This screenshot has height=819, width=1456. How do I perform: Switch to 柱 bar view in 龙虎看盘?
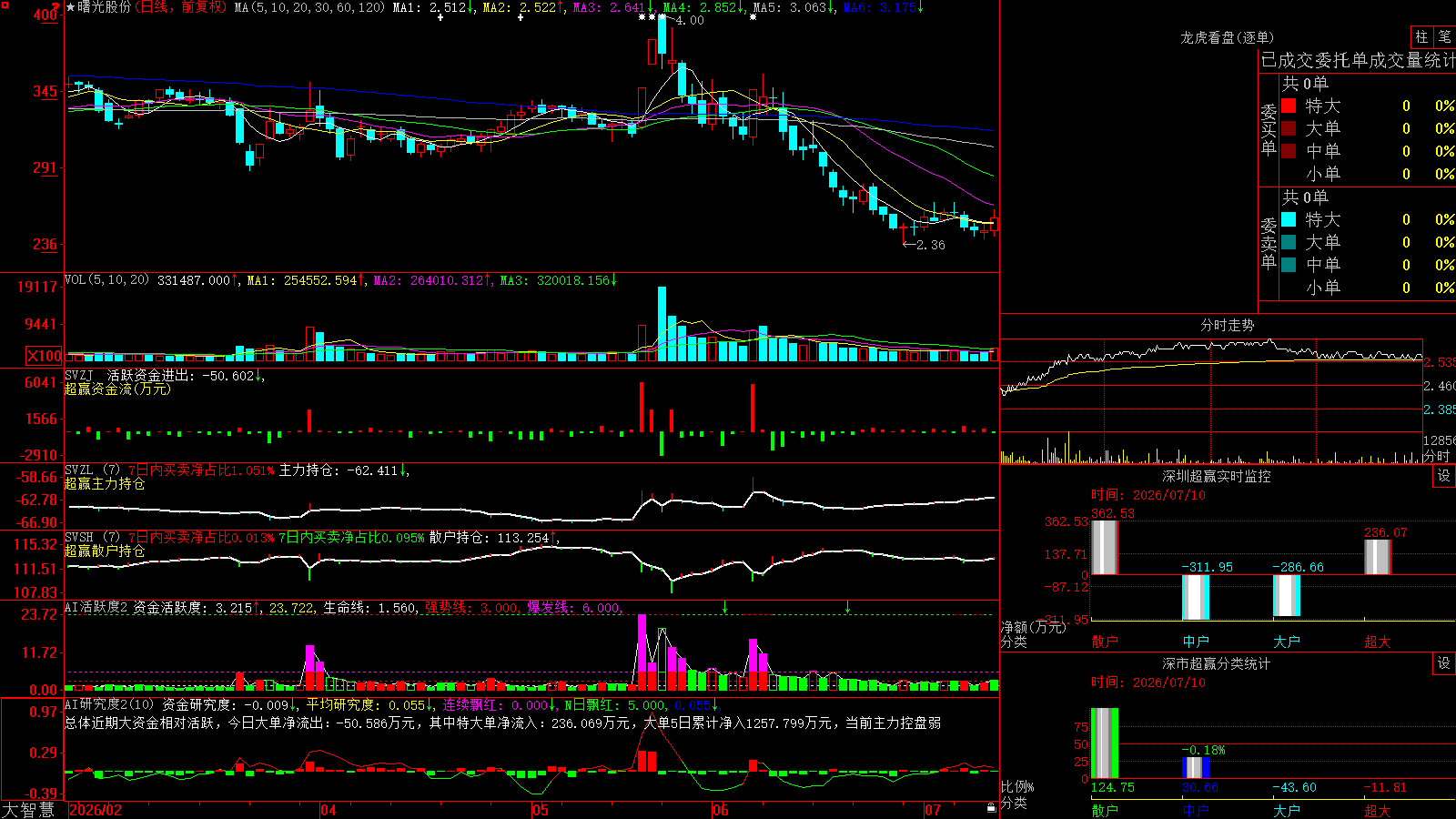[x=1421, y=37]
